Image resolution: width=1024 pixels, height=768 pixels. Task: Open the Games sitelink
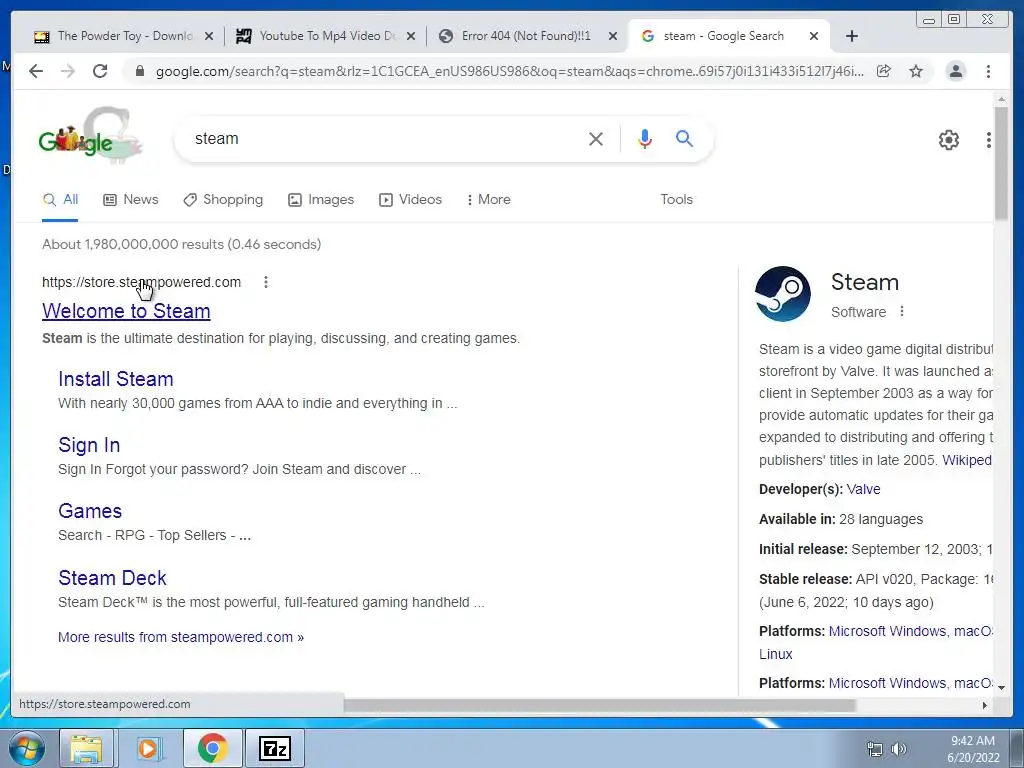point(90,511)
